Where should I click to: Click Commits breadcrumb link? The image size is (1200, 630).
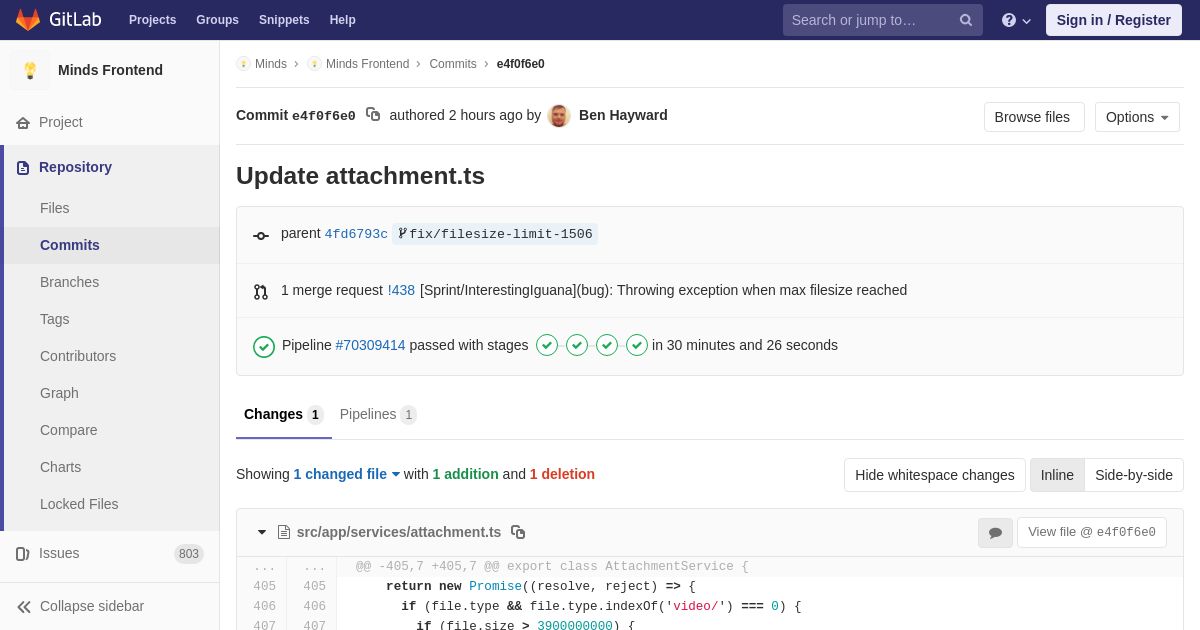click(453, 64)
